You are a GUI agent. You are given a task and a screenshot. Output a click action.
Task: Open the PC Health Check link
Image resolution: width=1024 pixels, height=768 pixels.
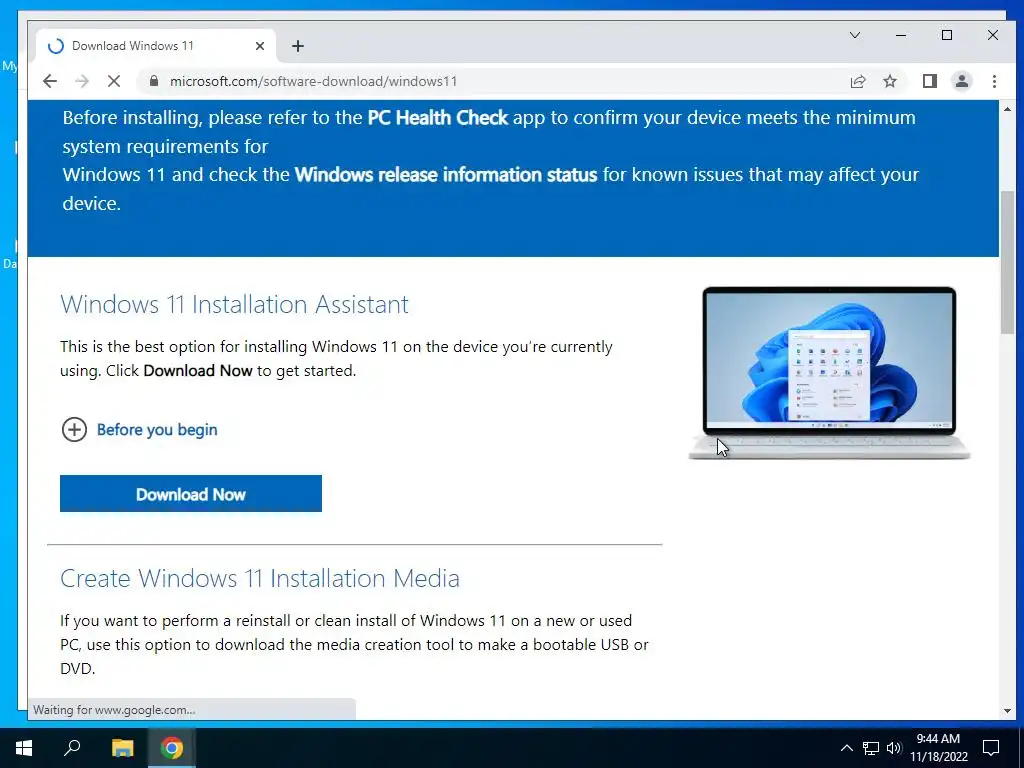click(x=438, y=118)
